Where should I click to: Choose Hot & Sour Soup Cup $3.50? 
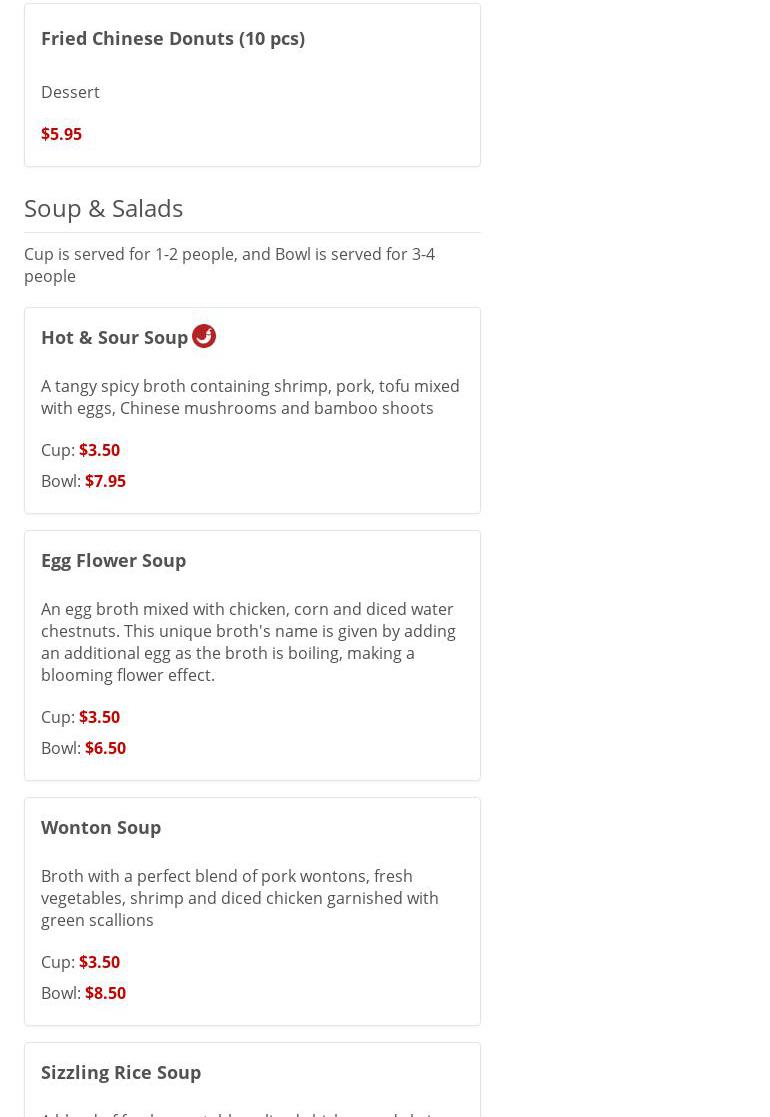tap(99, 450)
